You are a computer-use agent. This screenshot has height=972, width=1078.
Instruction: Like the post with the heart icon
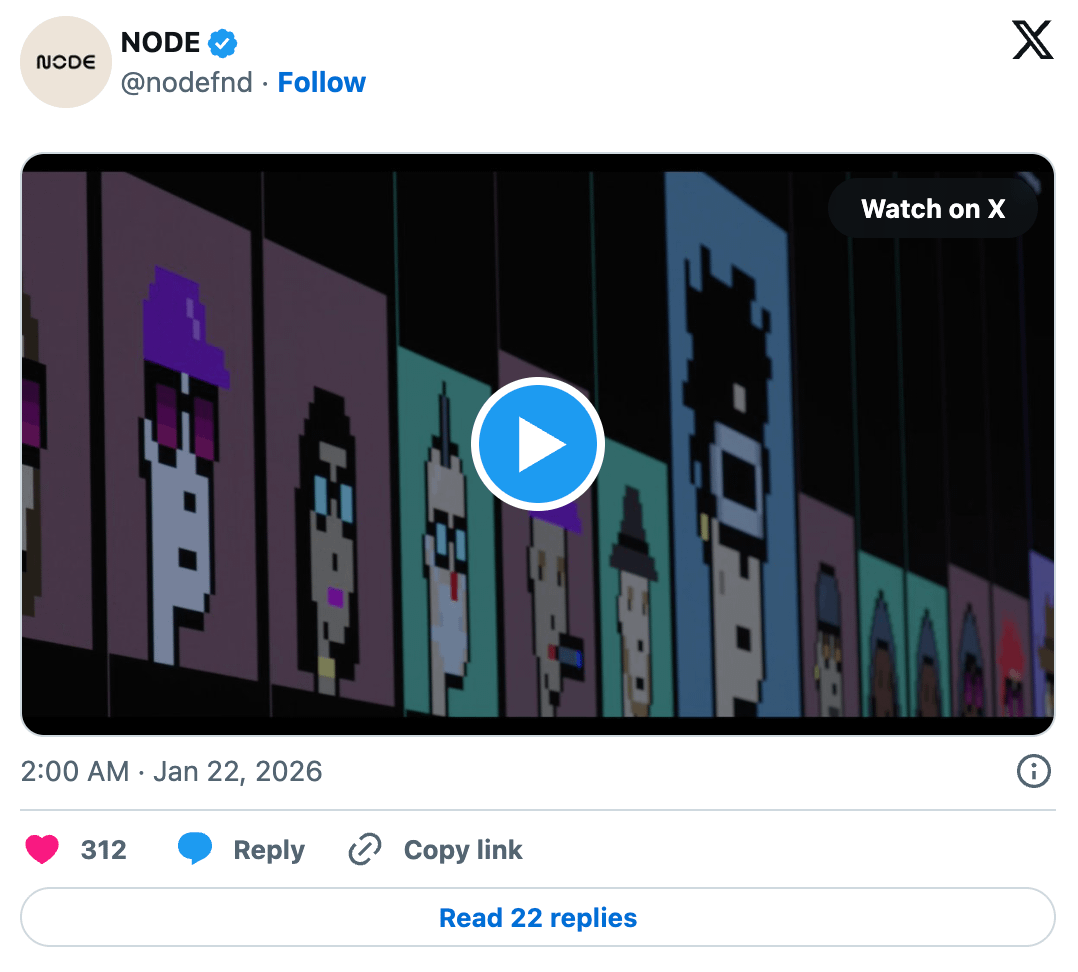pos(42,850)
